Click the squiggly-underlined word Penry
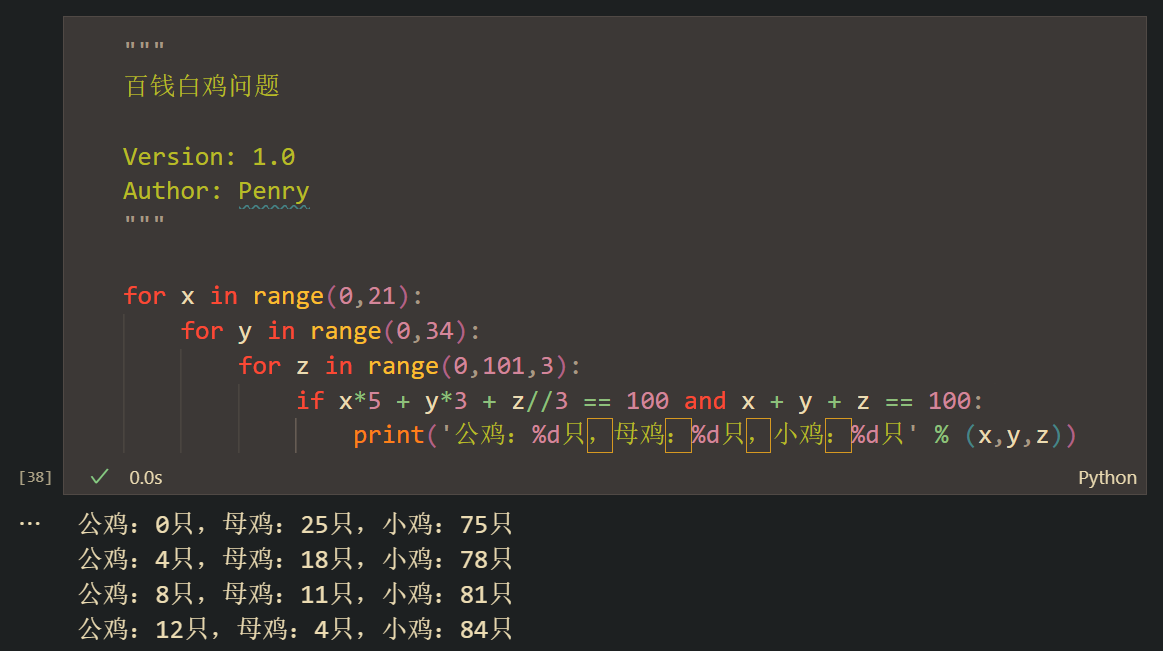 click(273, 191)
